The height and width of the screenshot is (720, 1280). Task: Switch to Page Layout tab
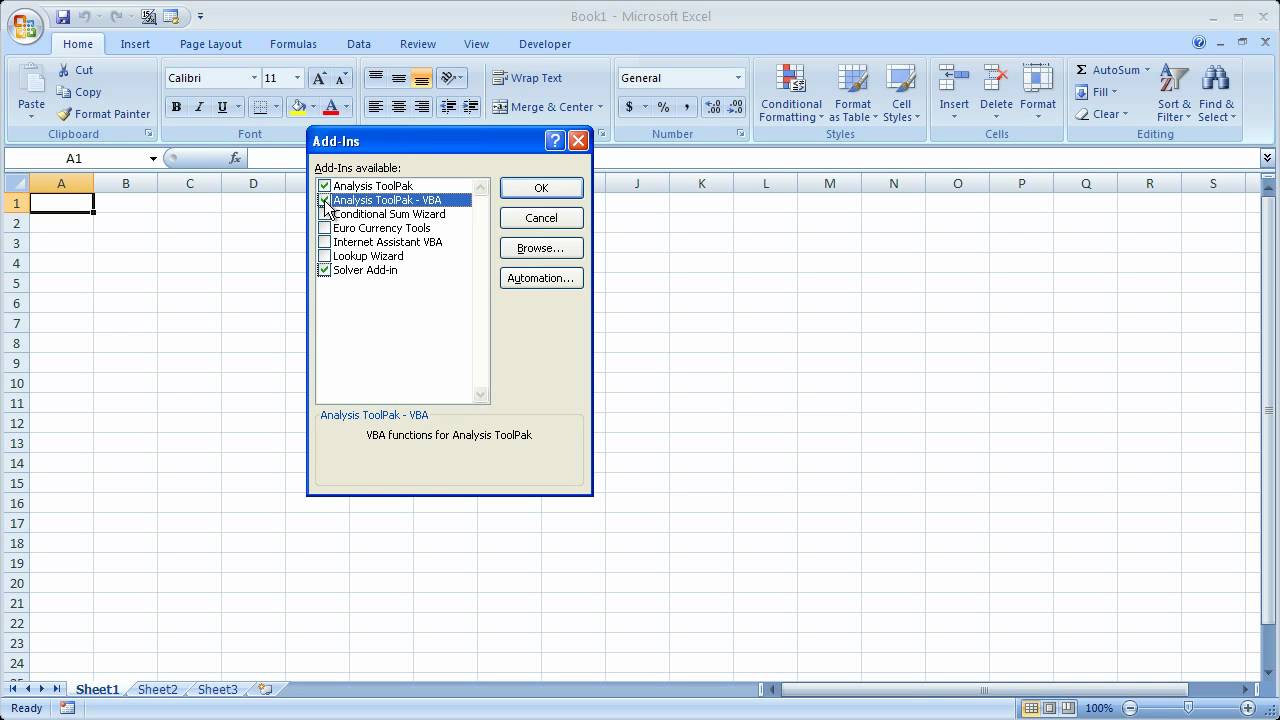(x=211, y=44)
